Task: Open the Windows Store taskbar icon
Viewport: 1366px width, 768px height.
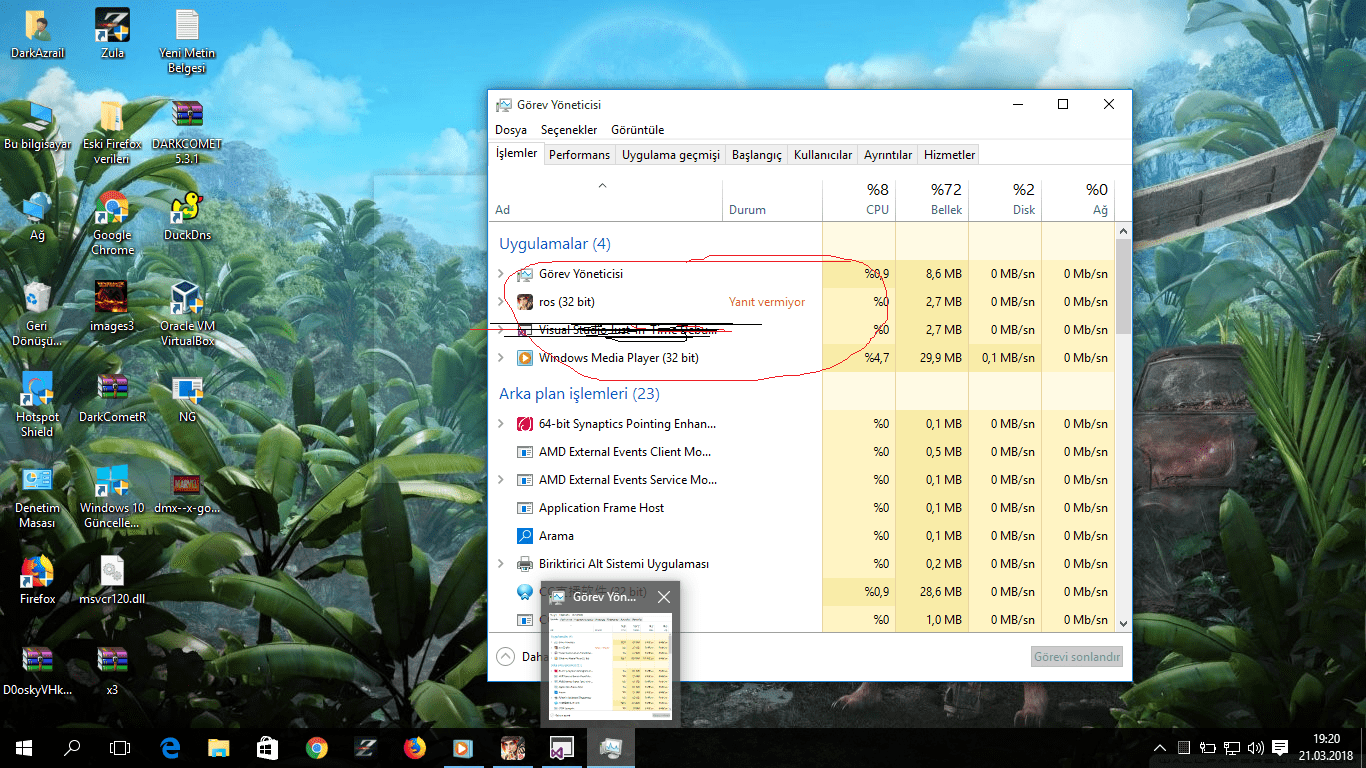Action: click(267, 747)
